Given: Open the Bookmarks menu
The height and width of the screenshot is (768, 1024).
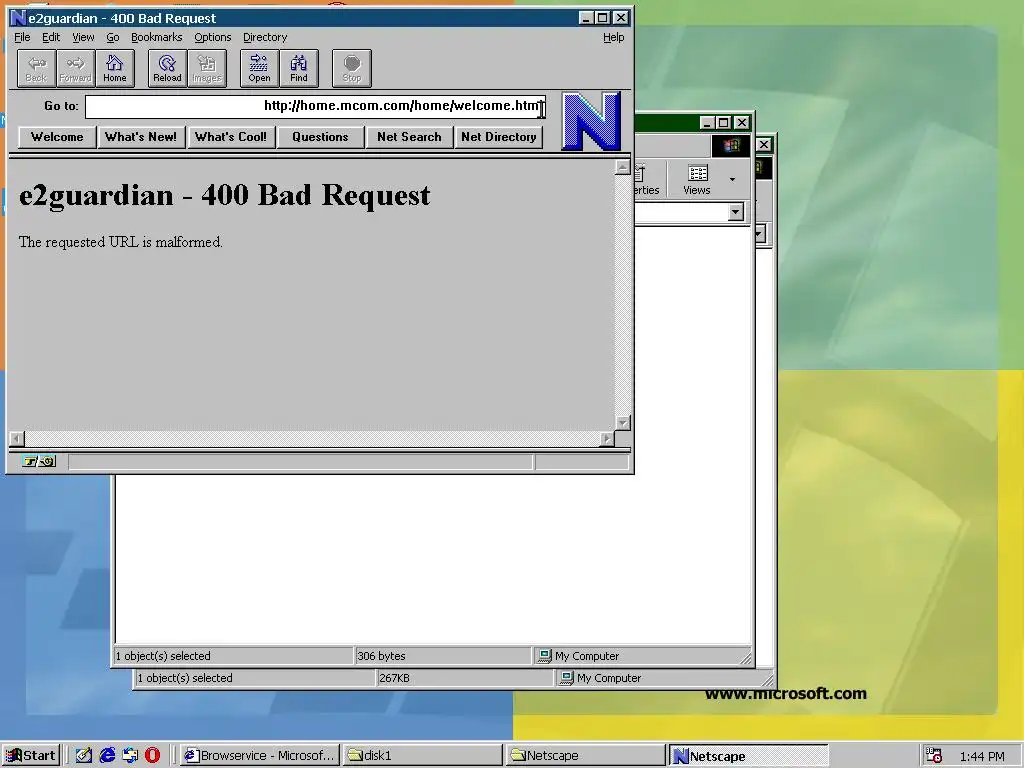Looking at the screenshot, I should [157, 37].
